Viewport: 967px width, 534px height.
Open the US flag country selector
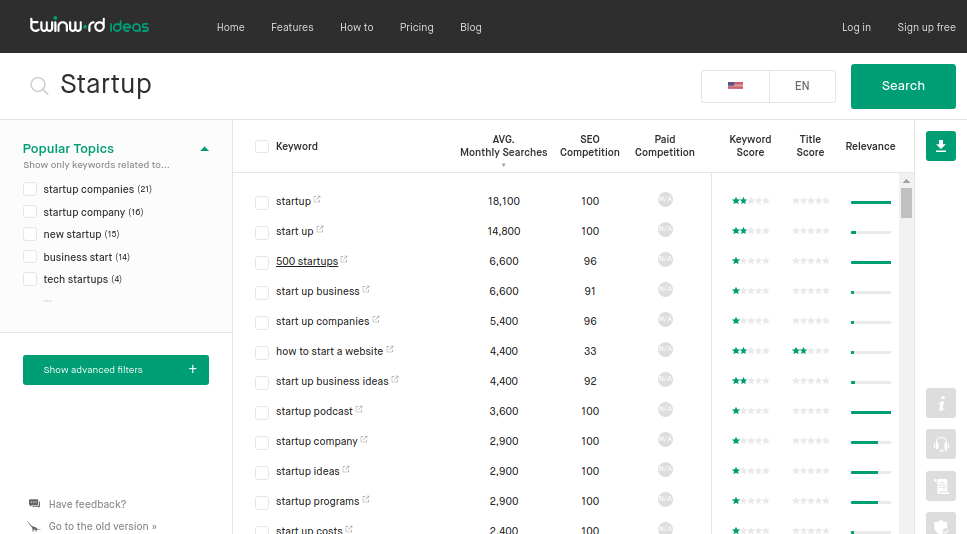point(735,86)
